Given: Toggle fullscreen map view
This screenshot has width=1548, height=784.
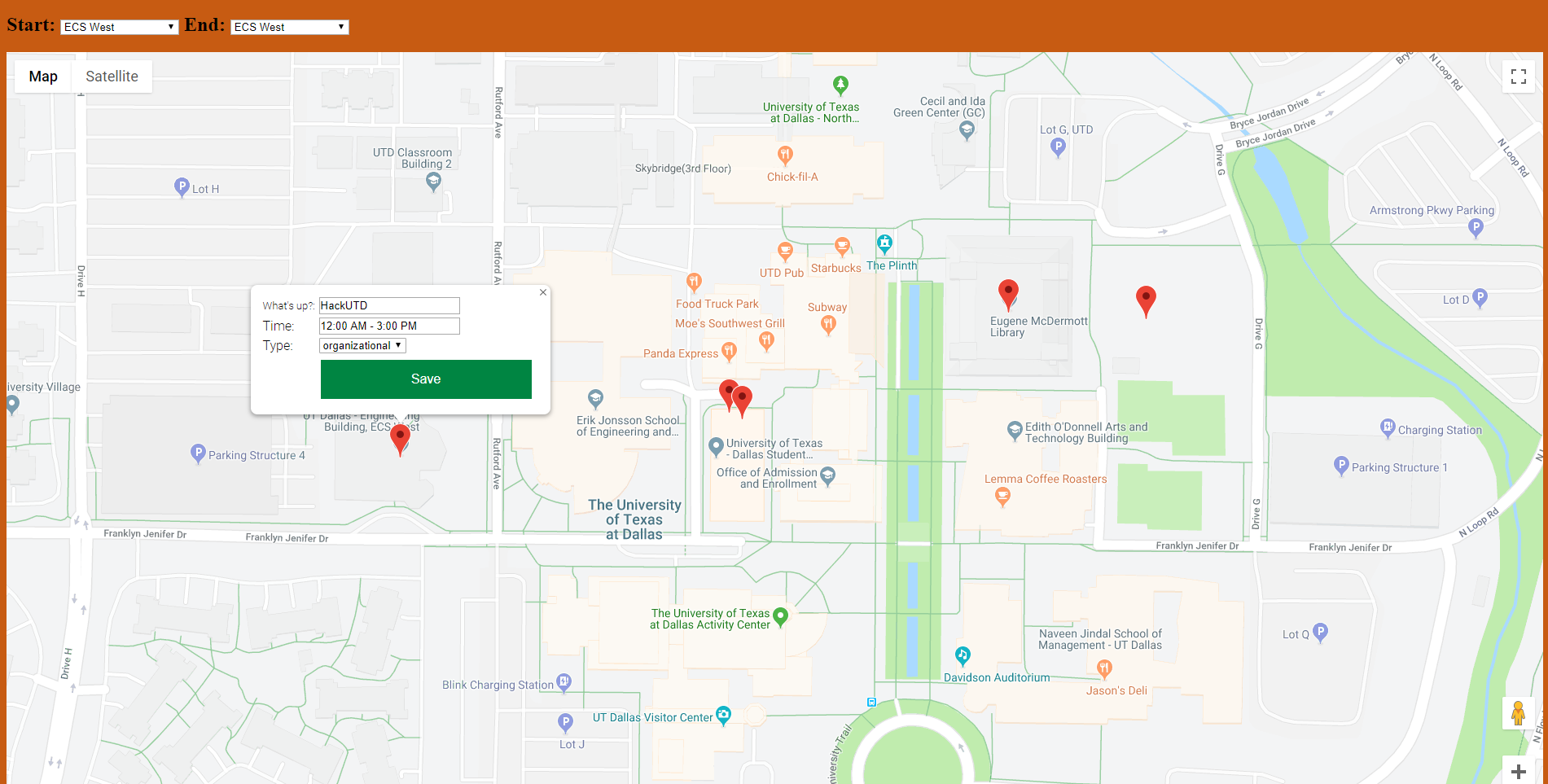Looking at the screenshot, I should coord(1519,77).
